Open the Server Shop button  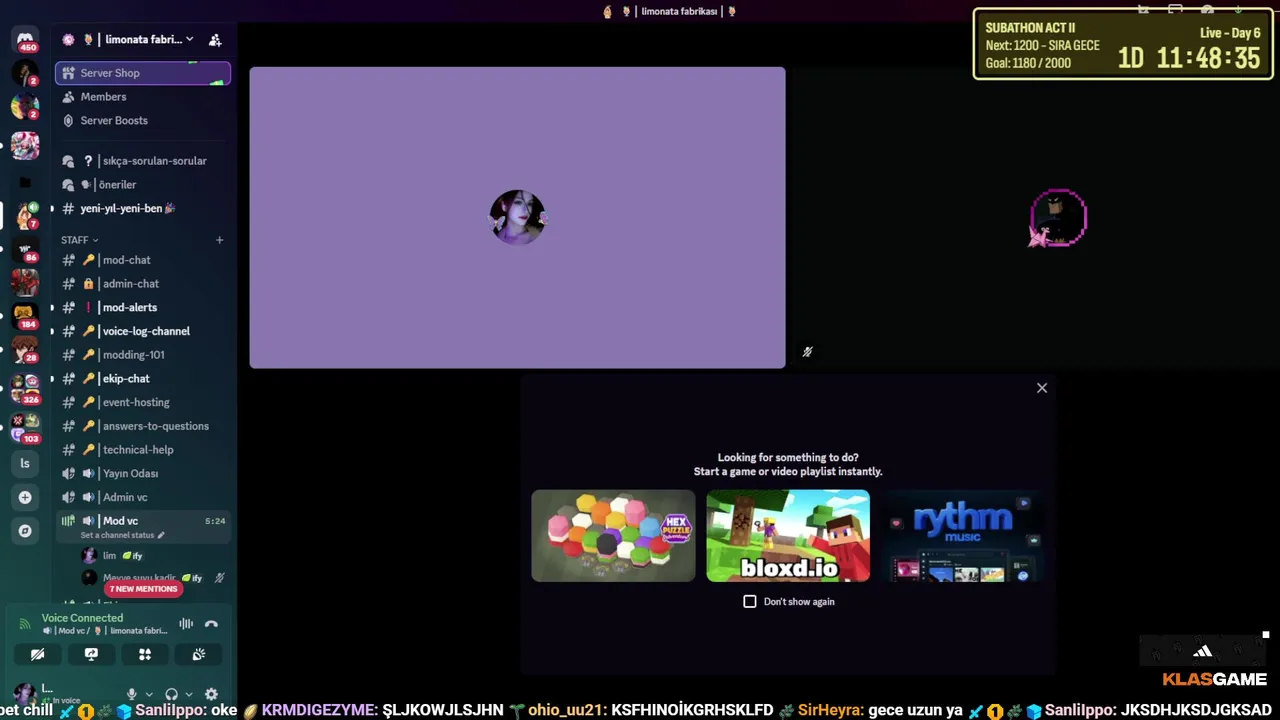click(143, 73)
